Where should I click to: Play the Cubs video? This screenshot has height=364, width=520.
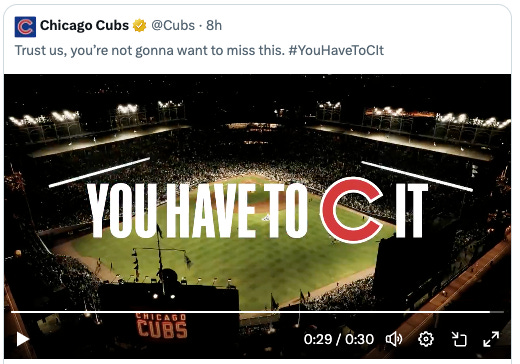23,339
